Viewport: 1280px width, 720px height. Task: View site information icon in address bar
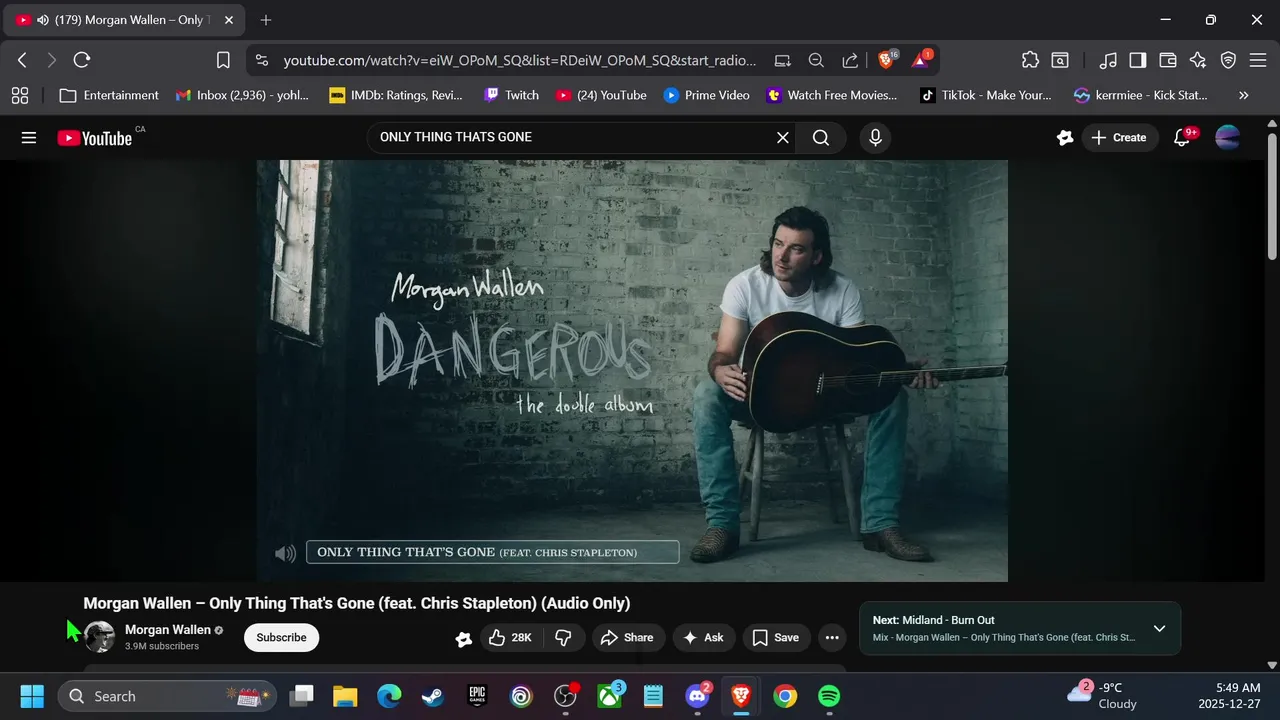(262, 60)
